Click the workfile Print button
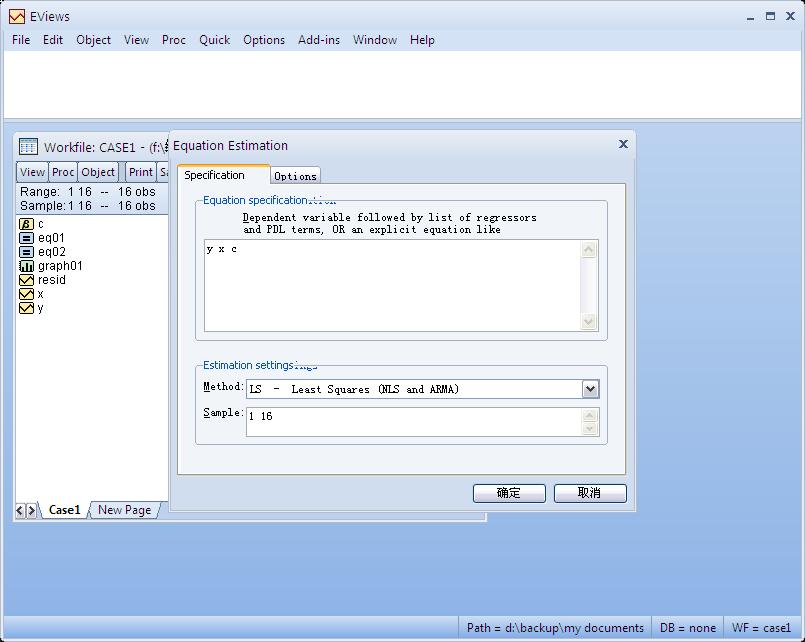 (141, 172)
